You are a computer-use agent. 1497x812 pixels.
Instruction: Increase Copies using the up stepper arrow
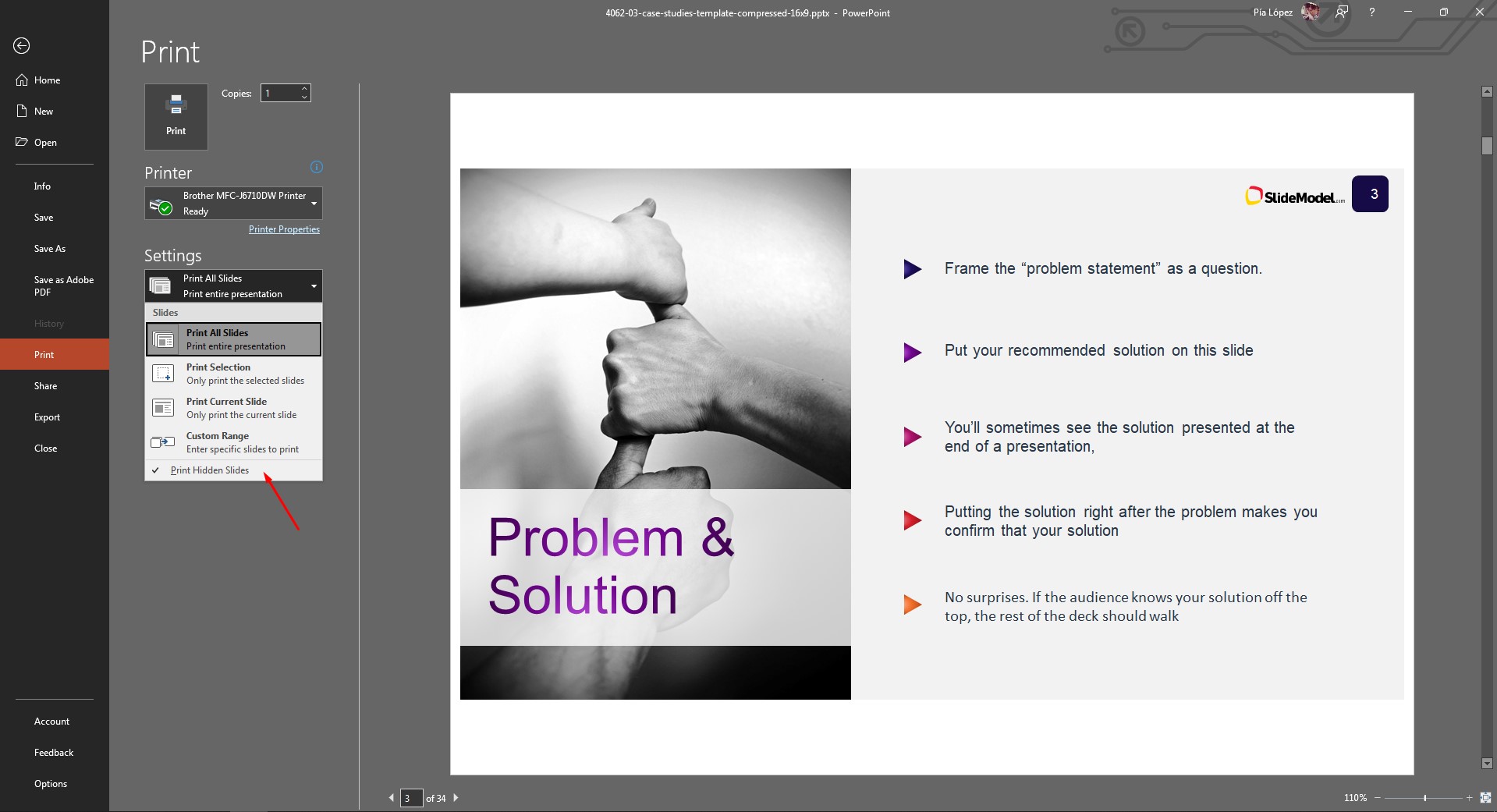303,88
